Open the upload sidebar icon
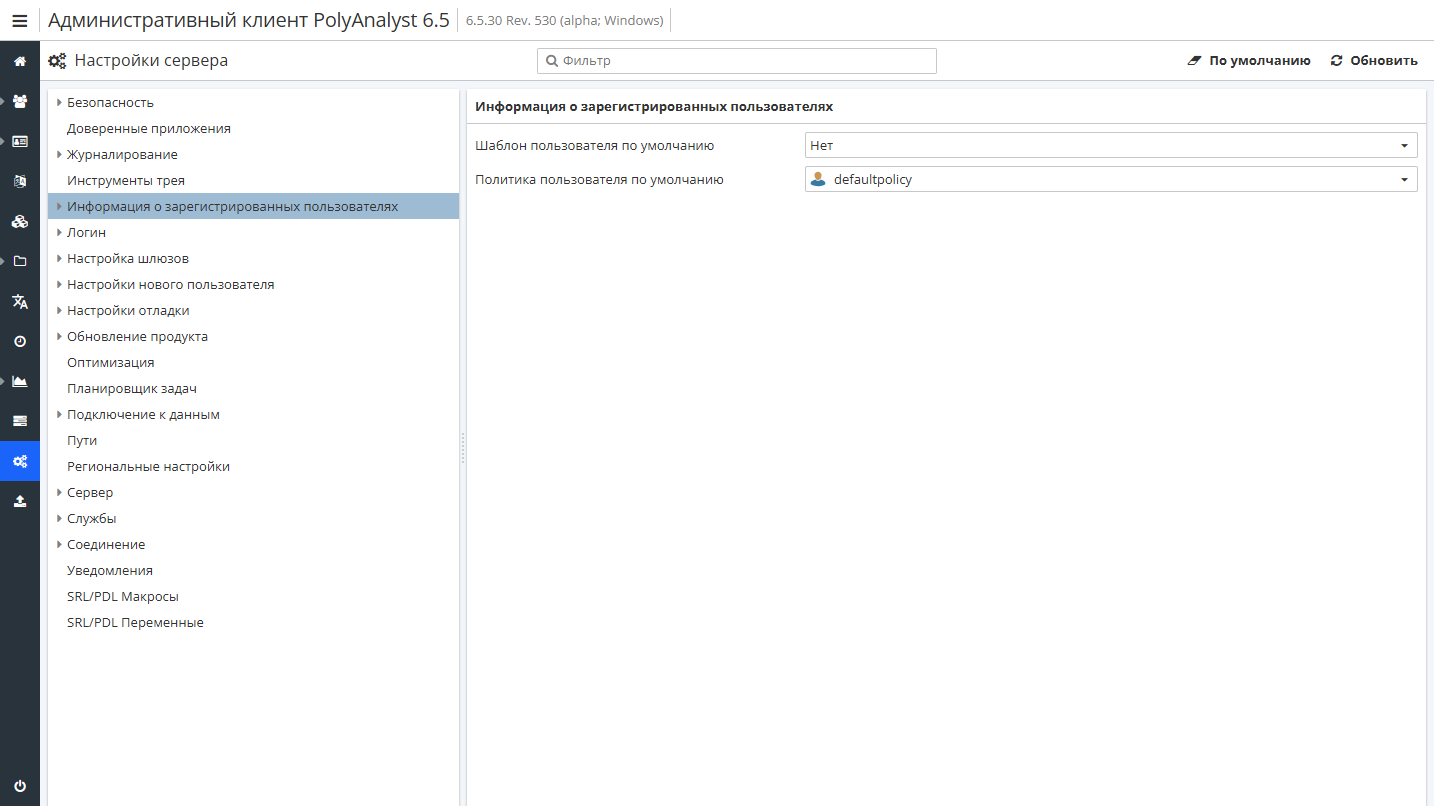The height and width of the screenshot is (806, 1434). pos(20,501)
